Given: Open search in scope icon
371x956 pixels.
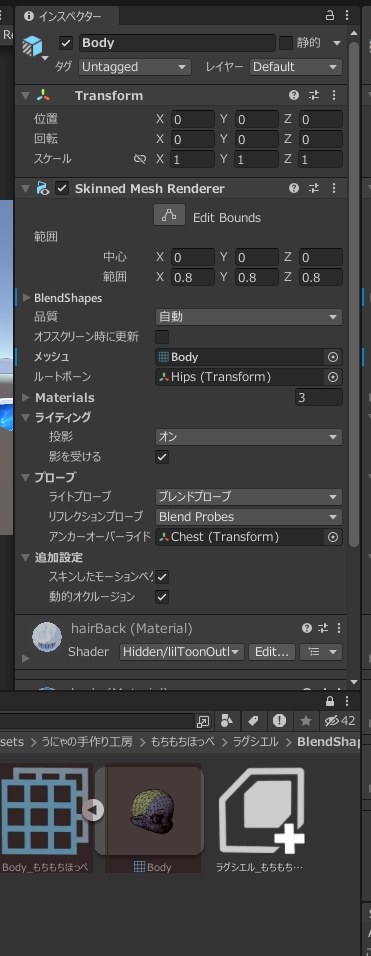Looking at the screenshot, I should 203,721.
